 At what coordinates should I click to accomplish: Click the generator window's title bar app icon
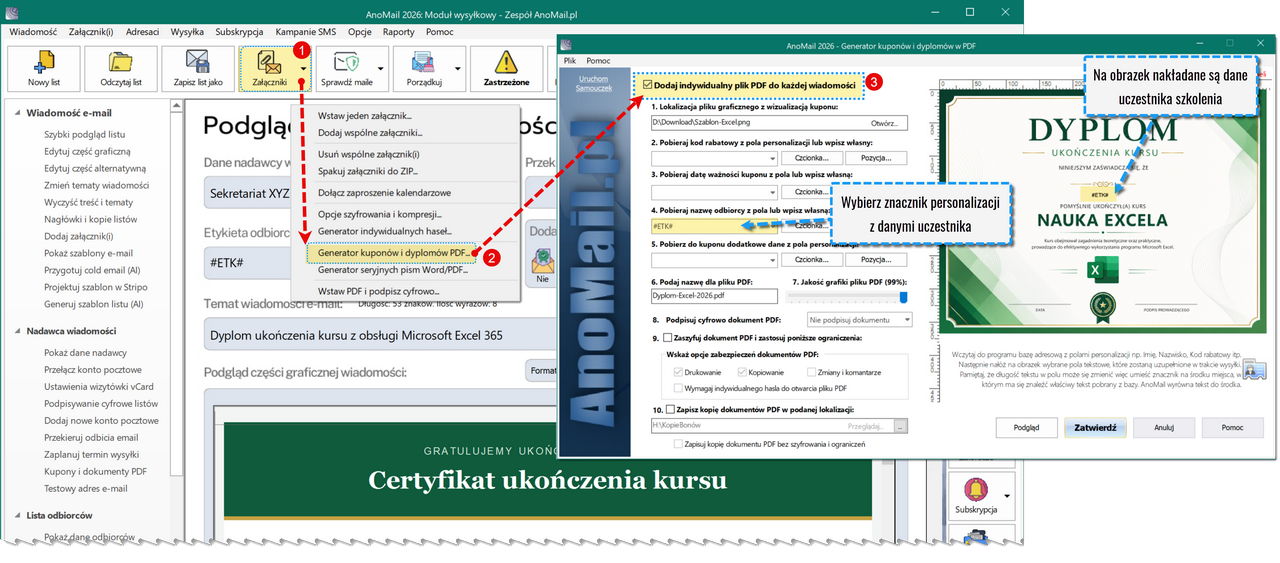coord(567,43)
